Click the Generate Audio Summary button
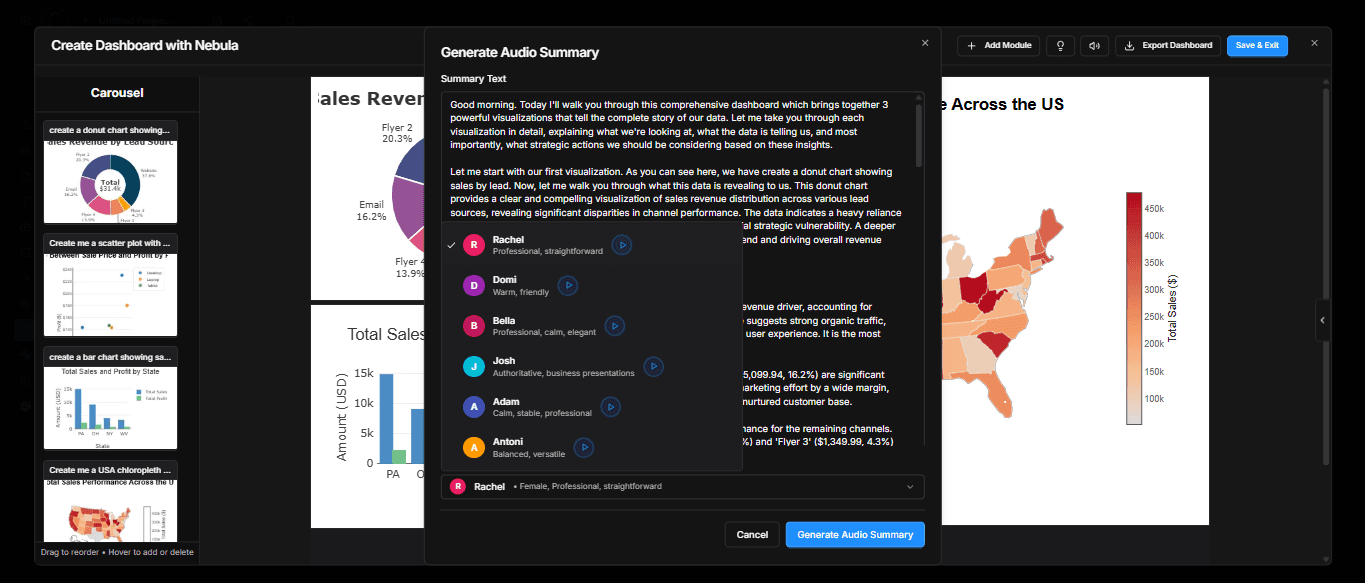The image size is (1365, 583). [x=855, y=534]
